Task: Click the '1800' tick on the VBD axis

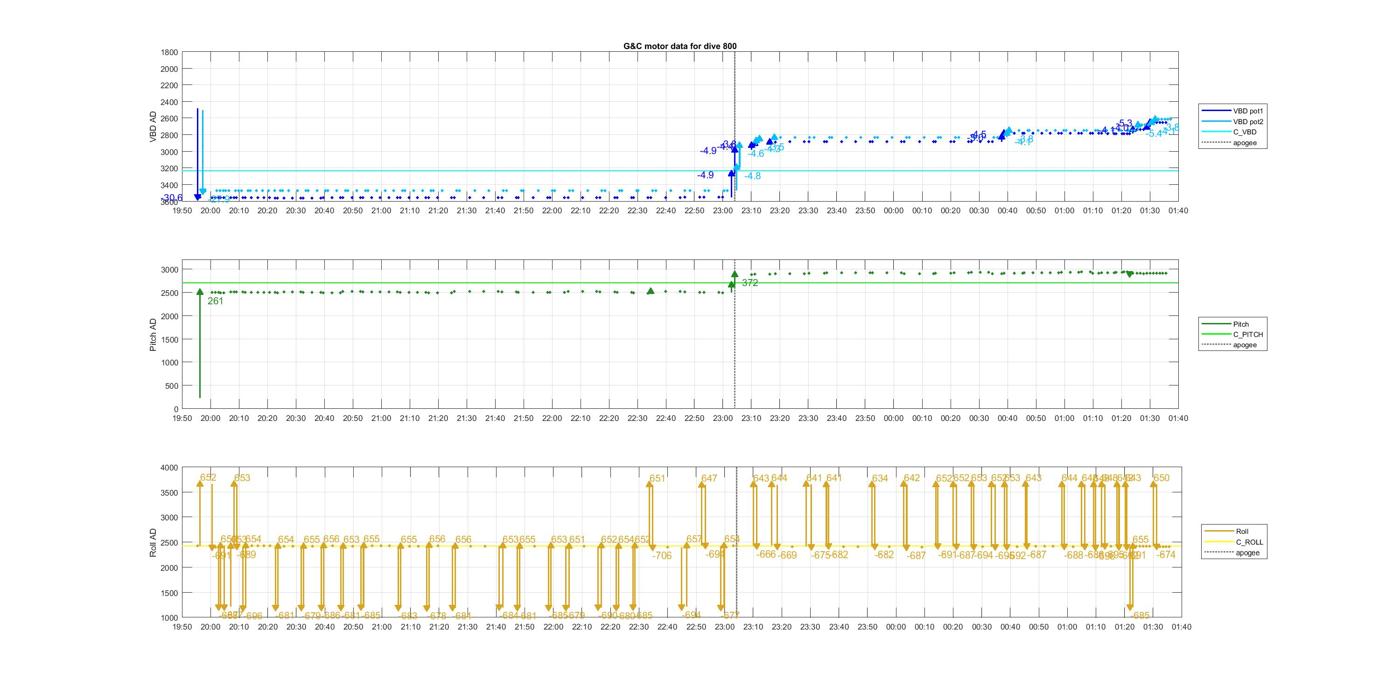Action: coord(169,52)
